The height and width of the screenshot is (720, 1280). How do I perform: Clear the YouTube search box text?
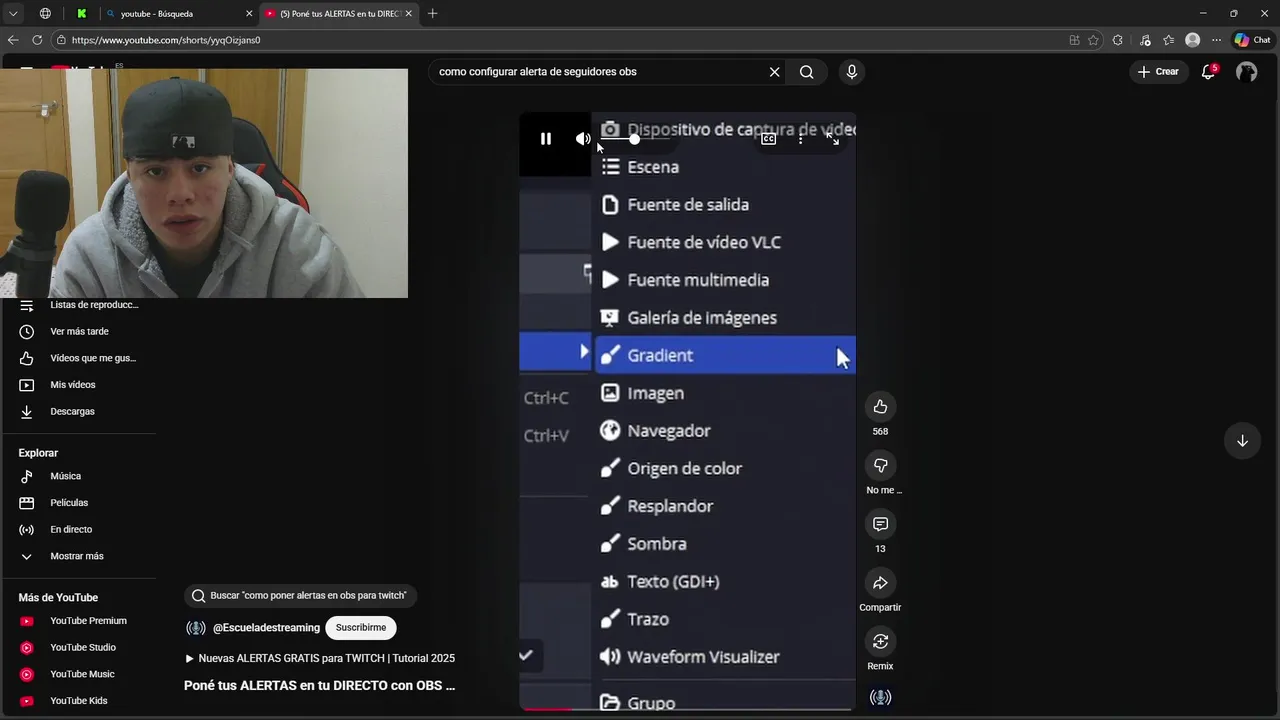tap(774, 72)
